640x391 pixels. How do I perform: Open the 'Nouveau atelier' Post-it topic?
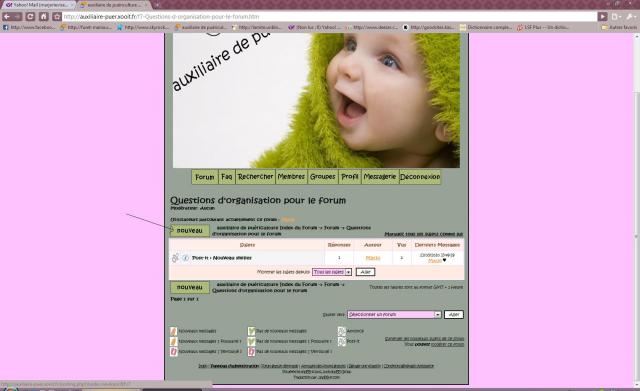[222, 258]
